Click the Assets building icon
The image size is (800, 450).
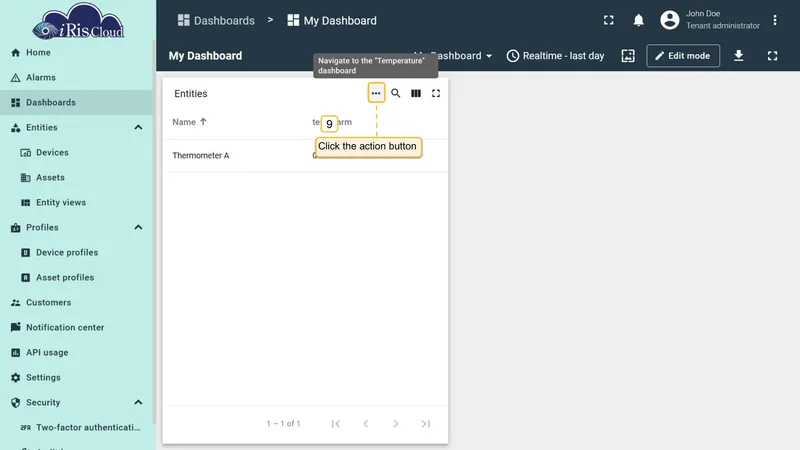point(26,178)
